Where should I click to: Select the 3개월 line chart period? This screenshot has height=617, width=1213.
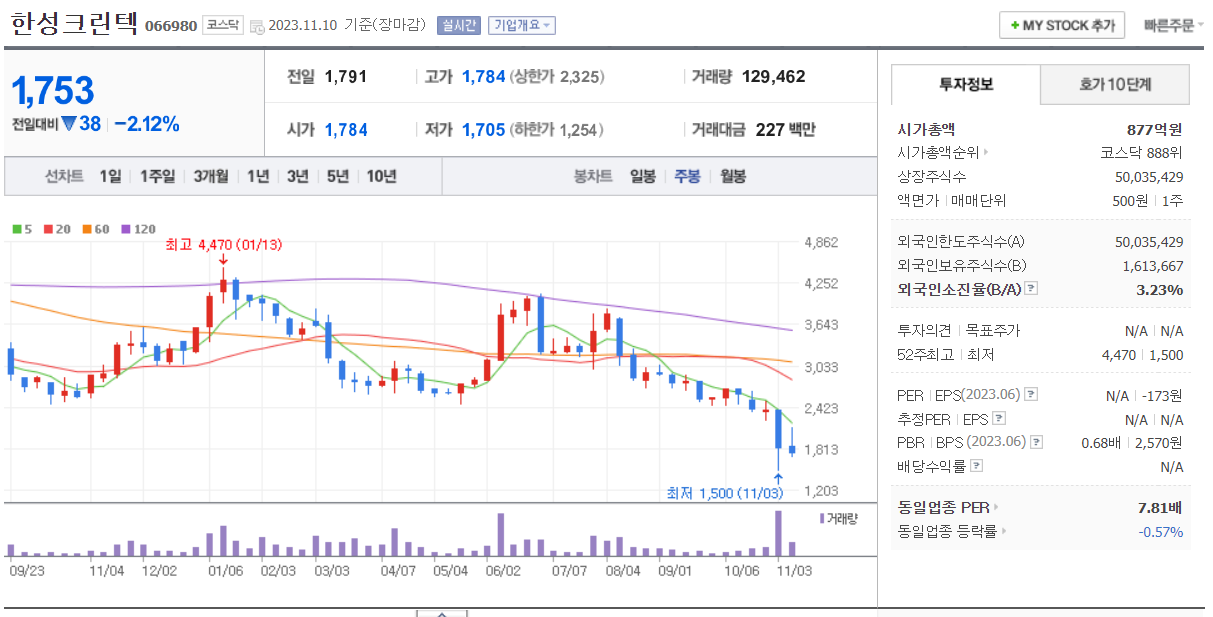click(211, 177)
